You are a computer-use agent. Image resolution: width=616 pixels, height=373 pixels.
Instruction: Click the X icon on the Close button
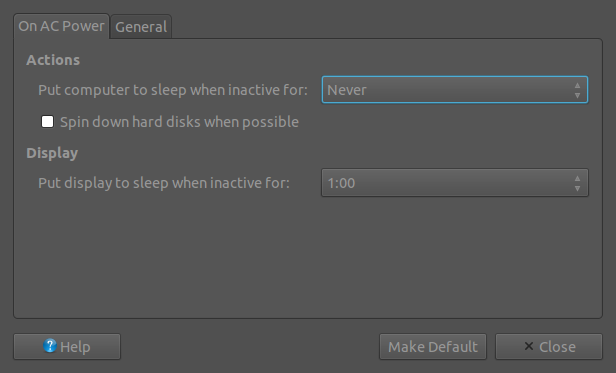pos(529,346)
